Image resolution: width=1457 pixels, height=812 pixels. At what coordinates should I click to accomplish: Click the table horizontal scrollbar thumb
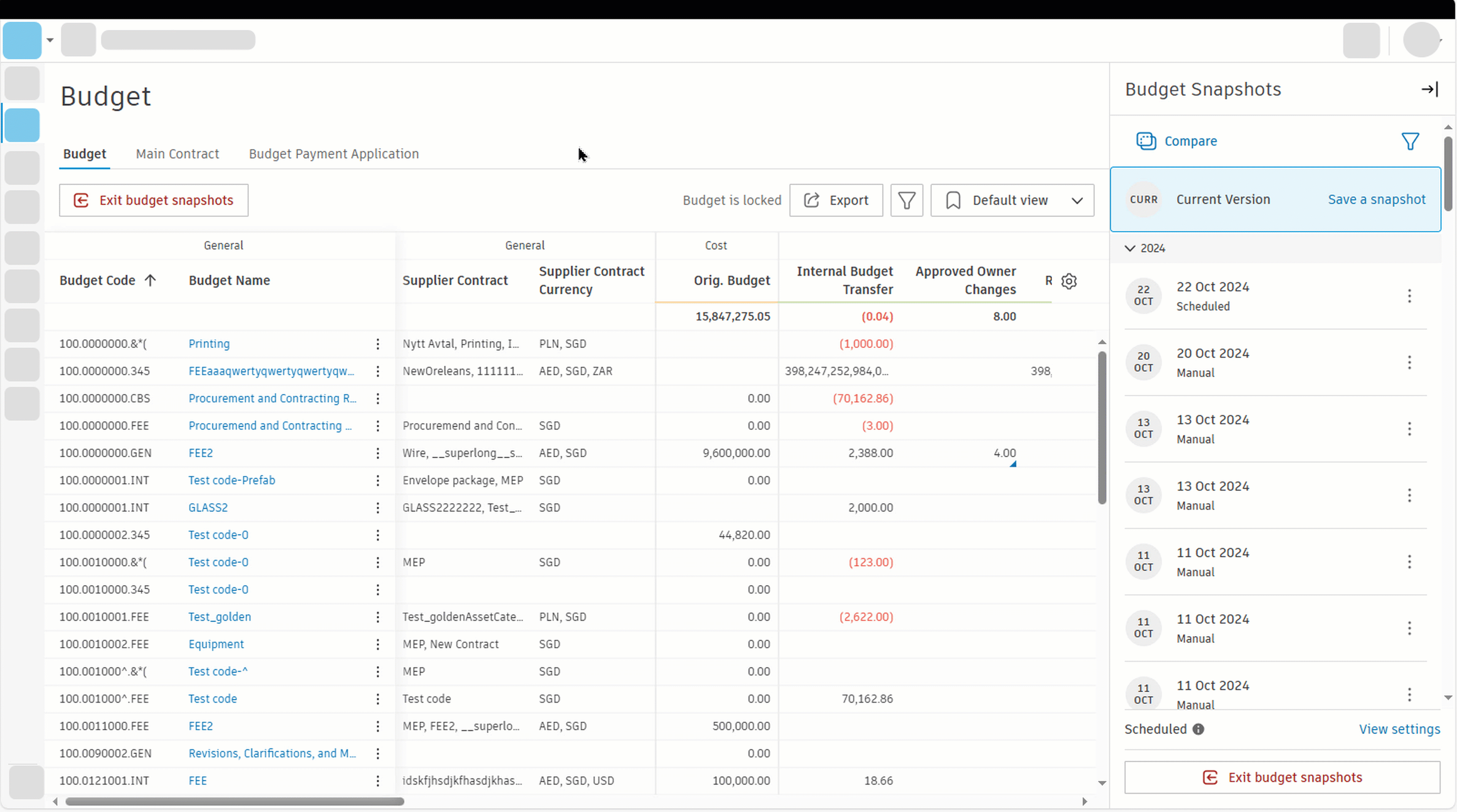235,801
